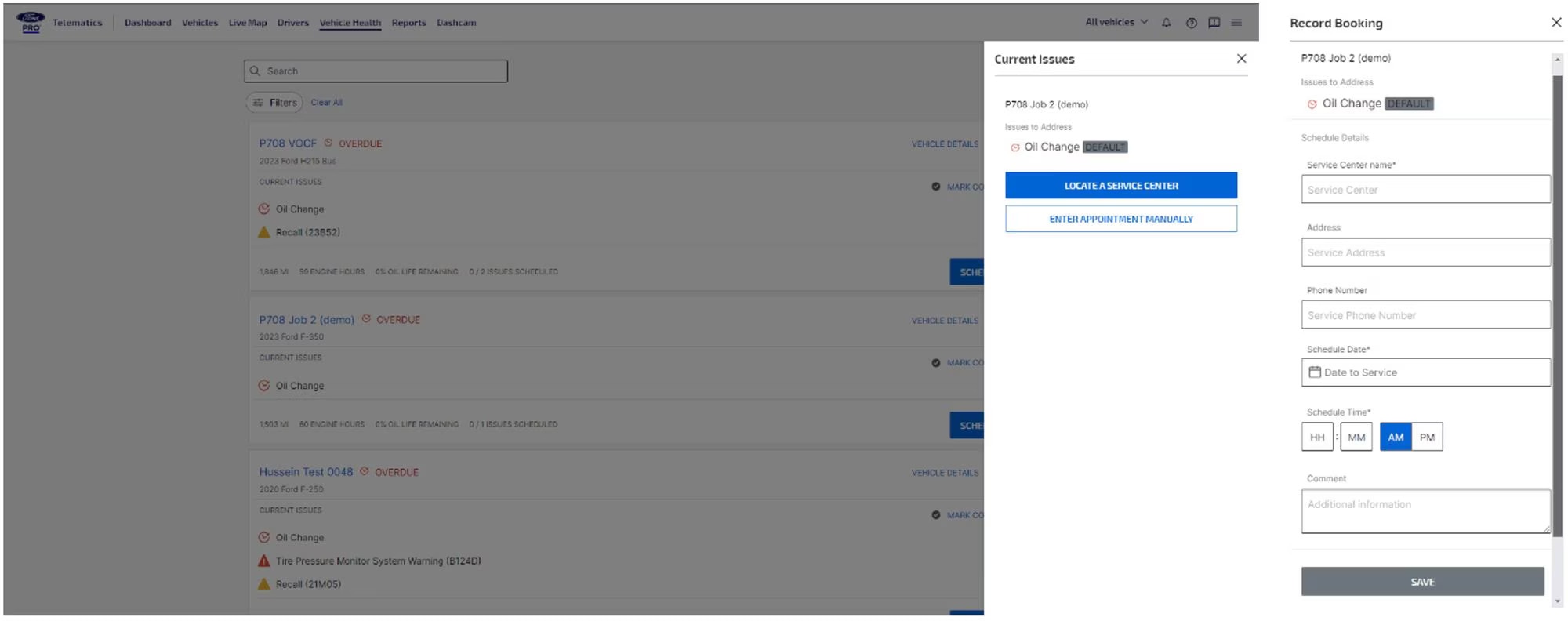Open the help question mark icon
Image resolution: width=1568 pixels, height=621 pixels.
[1192, 23]
